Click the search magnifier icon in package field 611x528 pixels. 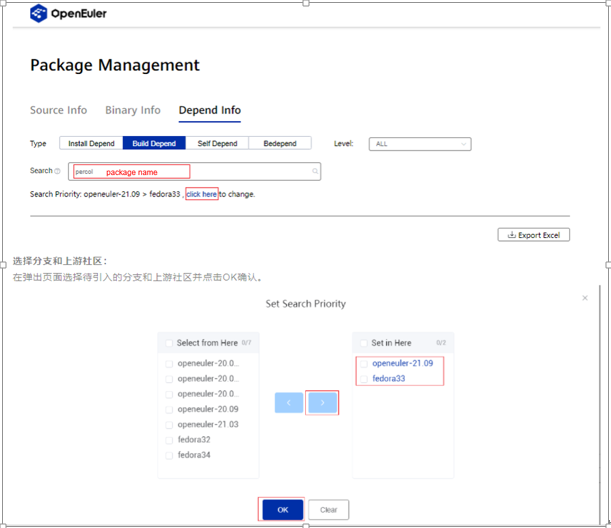[315, 172]
